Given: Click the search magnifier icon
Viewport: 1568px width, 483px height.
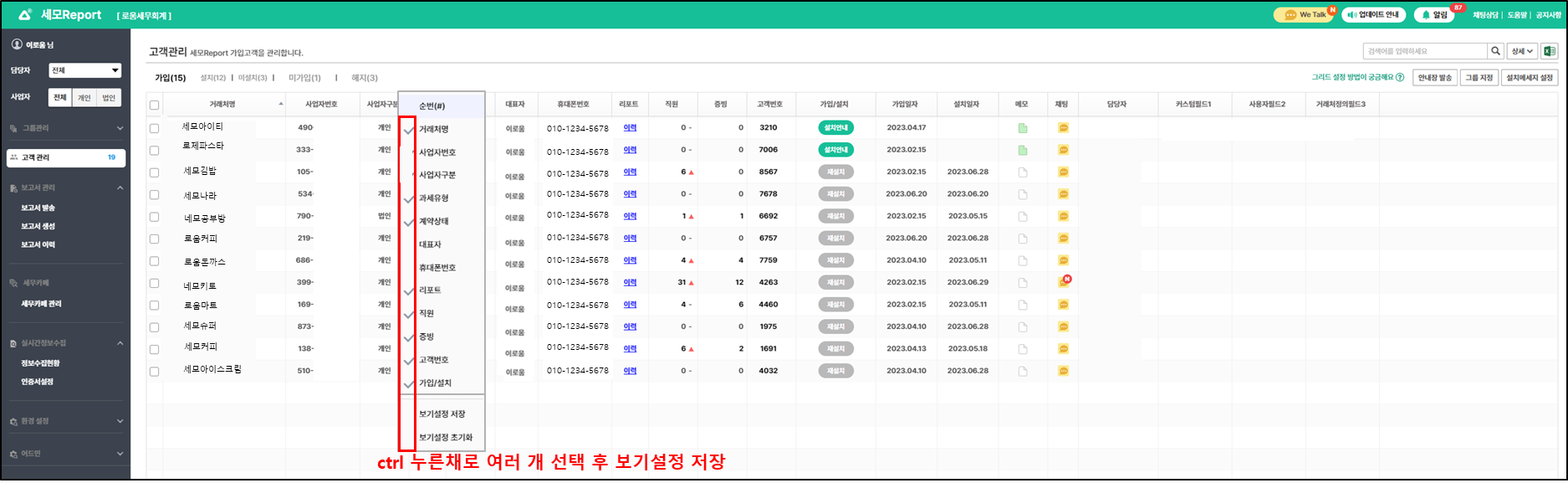Looking at the screenshot, I should point(1495,51).
